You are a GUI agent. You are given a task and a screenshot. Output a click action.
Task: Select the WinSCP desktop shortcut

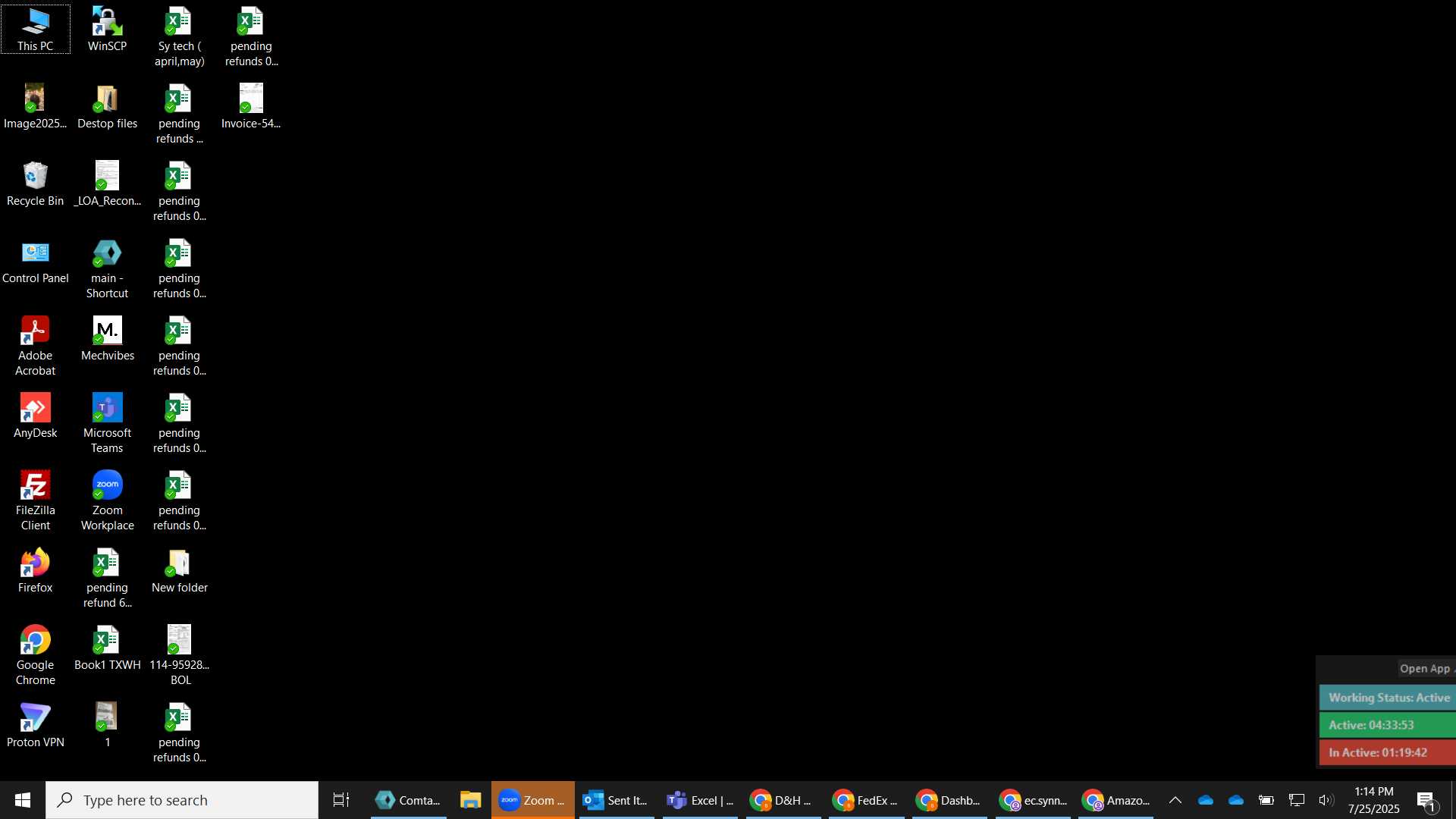107,30
